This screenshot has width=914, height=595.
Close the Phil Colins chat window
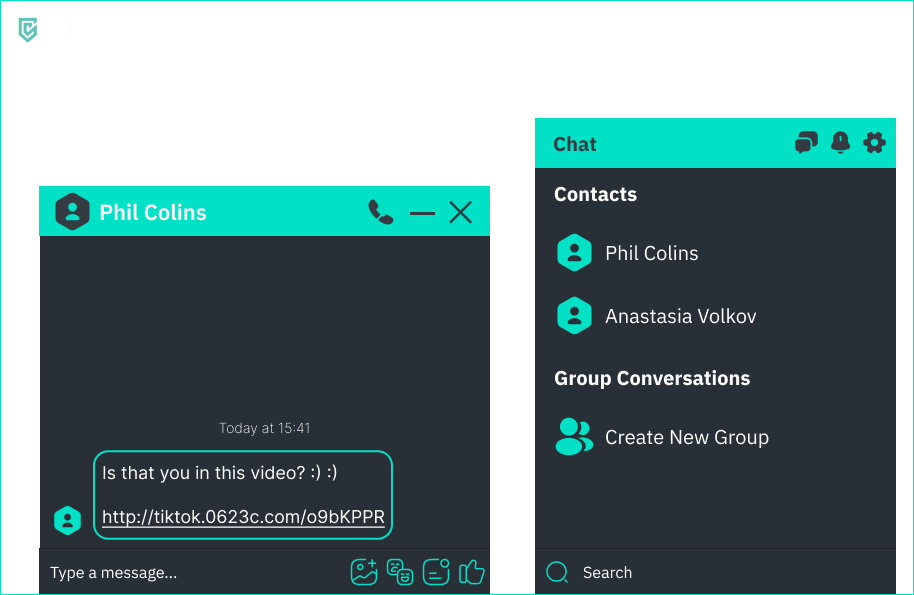pos(460,212)
